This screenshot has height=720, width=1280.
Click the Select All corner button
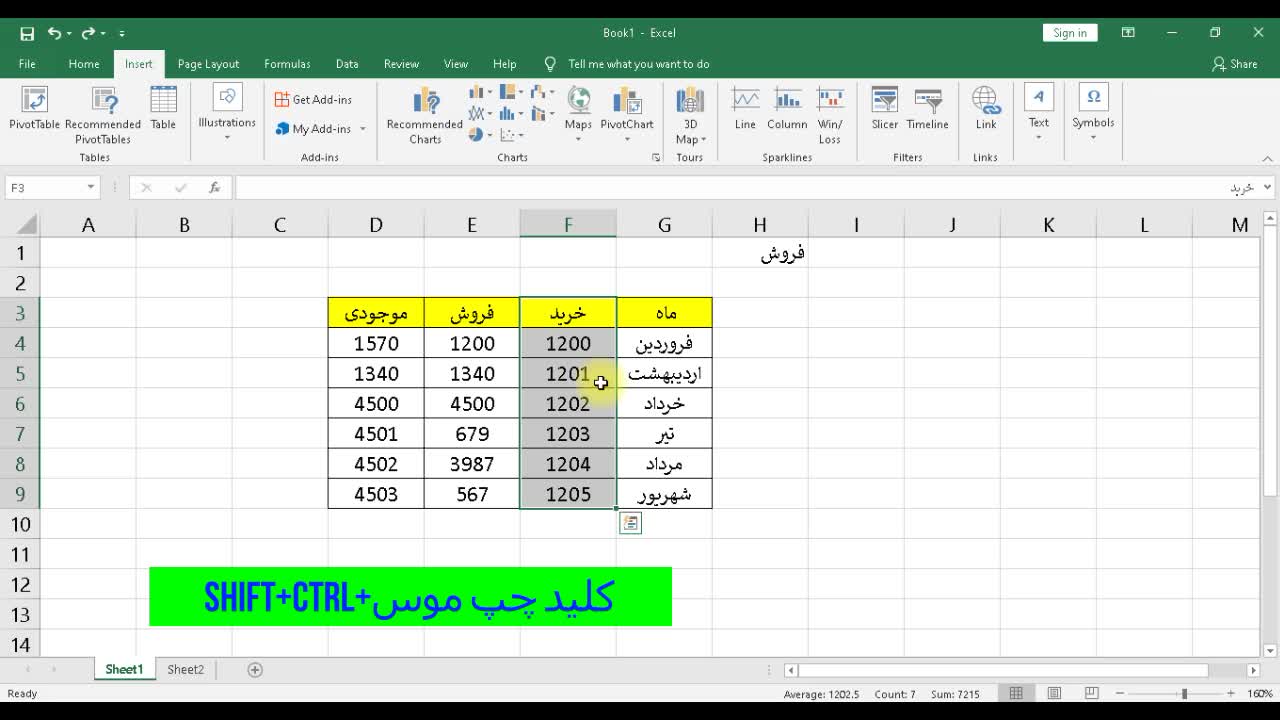click(x=26, y=225)
